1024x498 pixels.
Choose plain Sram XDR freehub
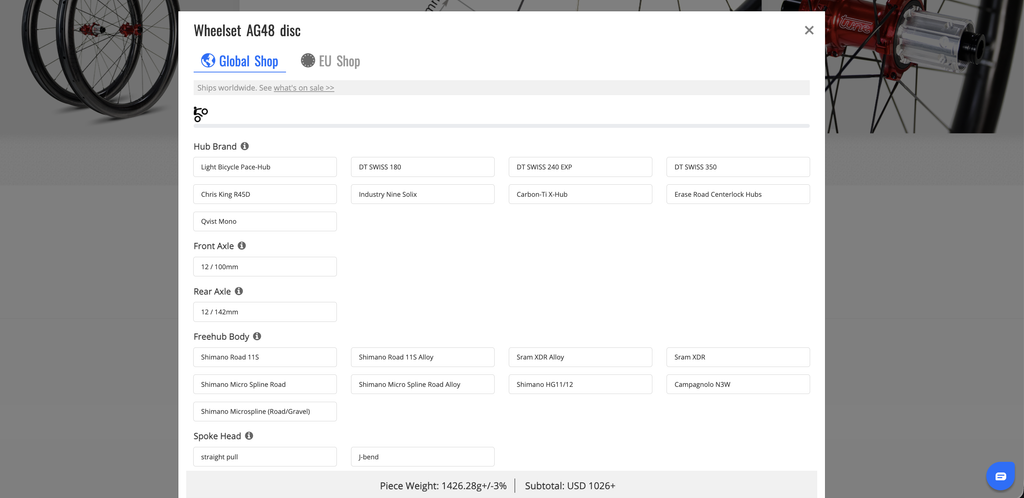(738, 357)
